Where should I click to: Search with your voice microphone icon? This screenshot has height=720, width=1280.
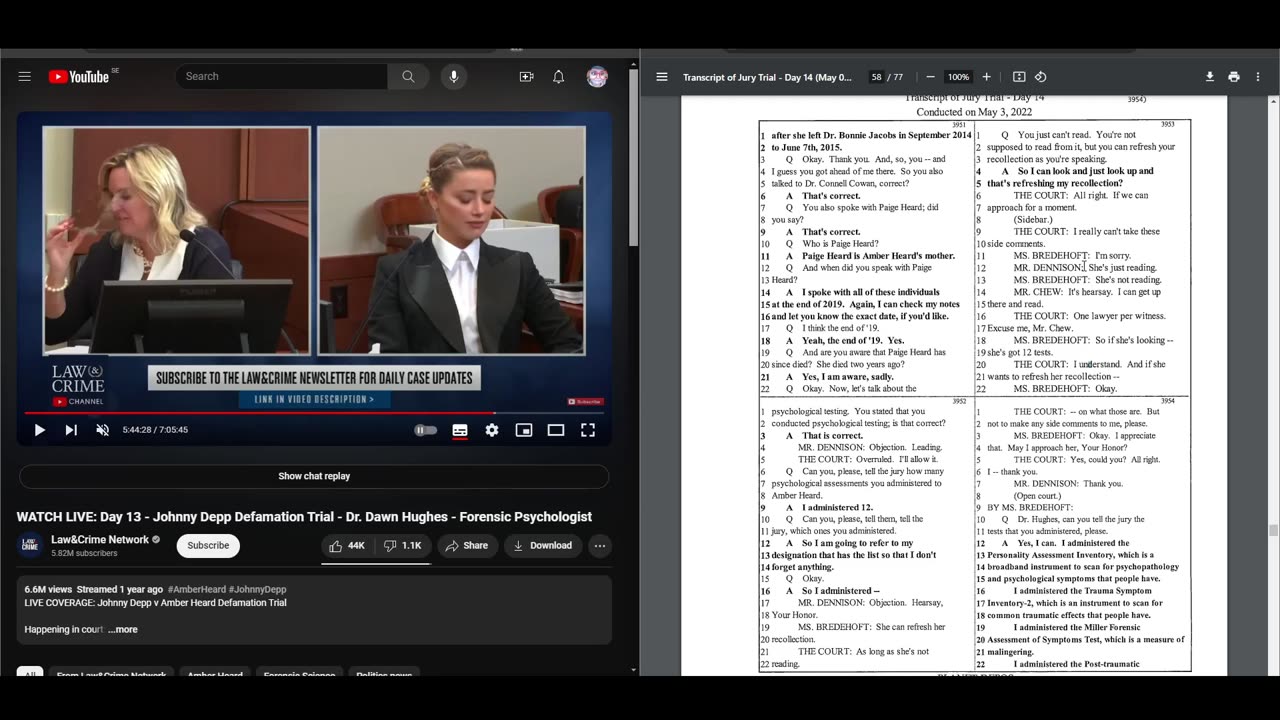[453, 77]
